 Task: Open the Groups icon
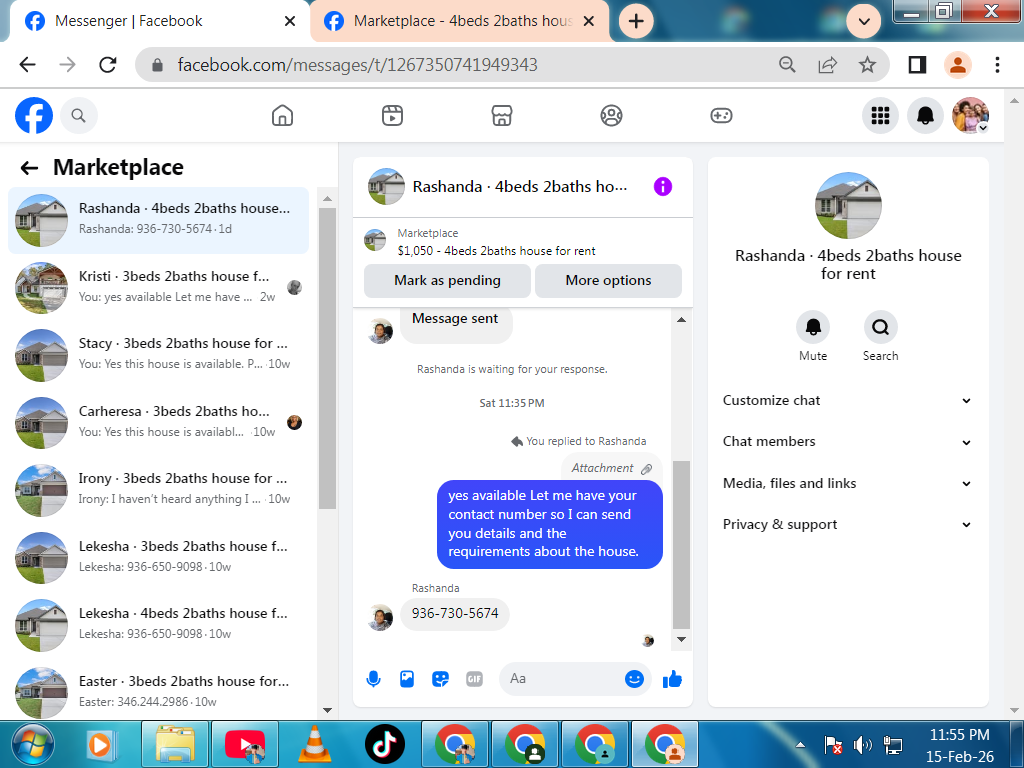click(x=611, y=116)
